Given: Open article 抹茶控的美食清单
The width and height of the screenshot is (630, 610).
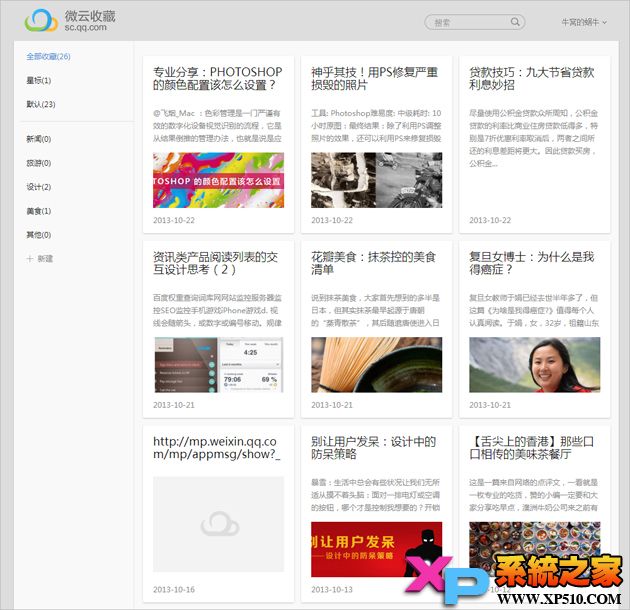Looking at the screenshot, I should 373,263.
